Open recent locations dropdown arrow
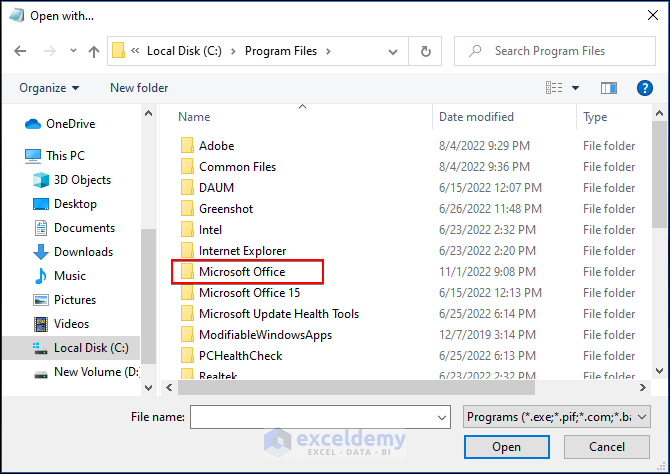 73,51
